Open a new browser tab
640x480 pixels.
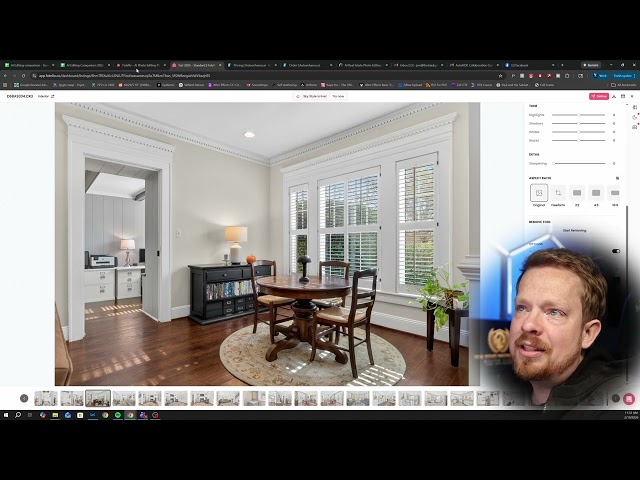tap(562, 65)
